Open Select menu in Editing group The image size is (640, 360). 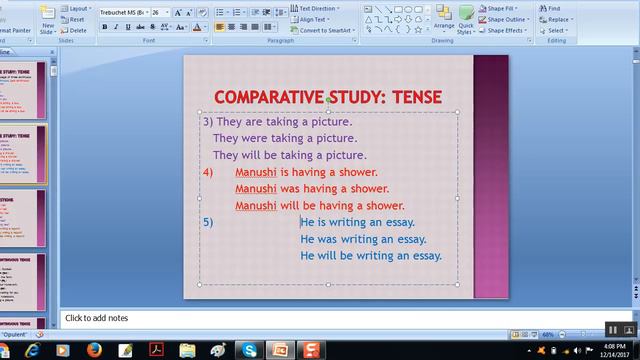click(x=554, y=30)
